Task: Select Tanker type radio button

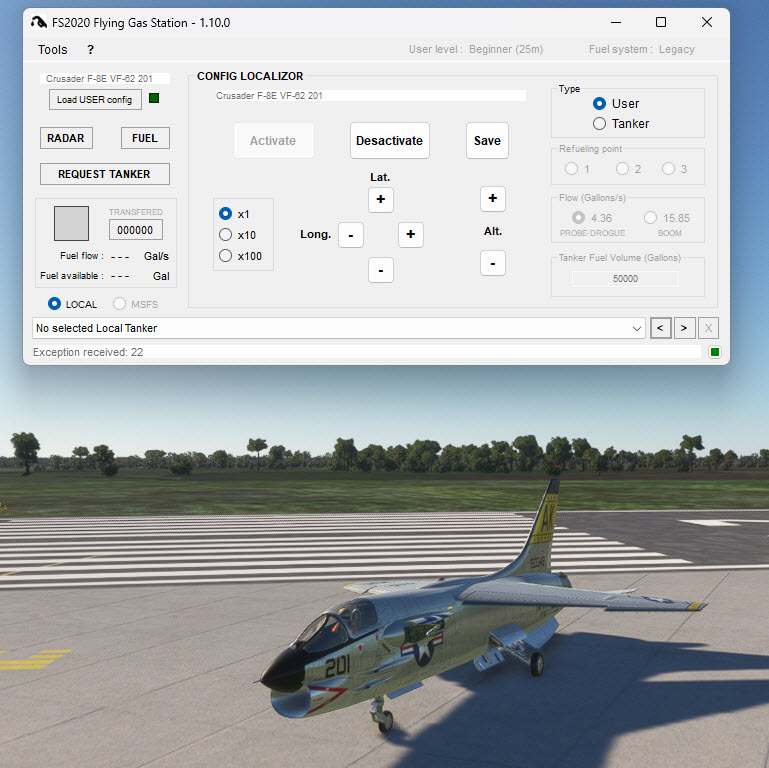Action: pos(599,124)
